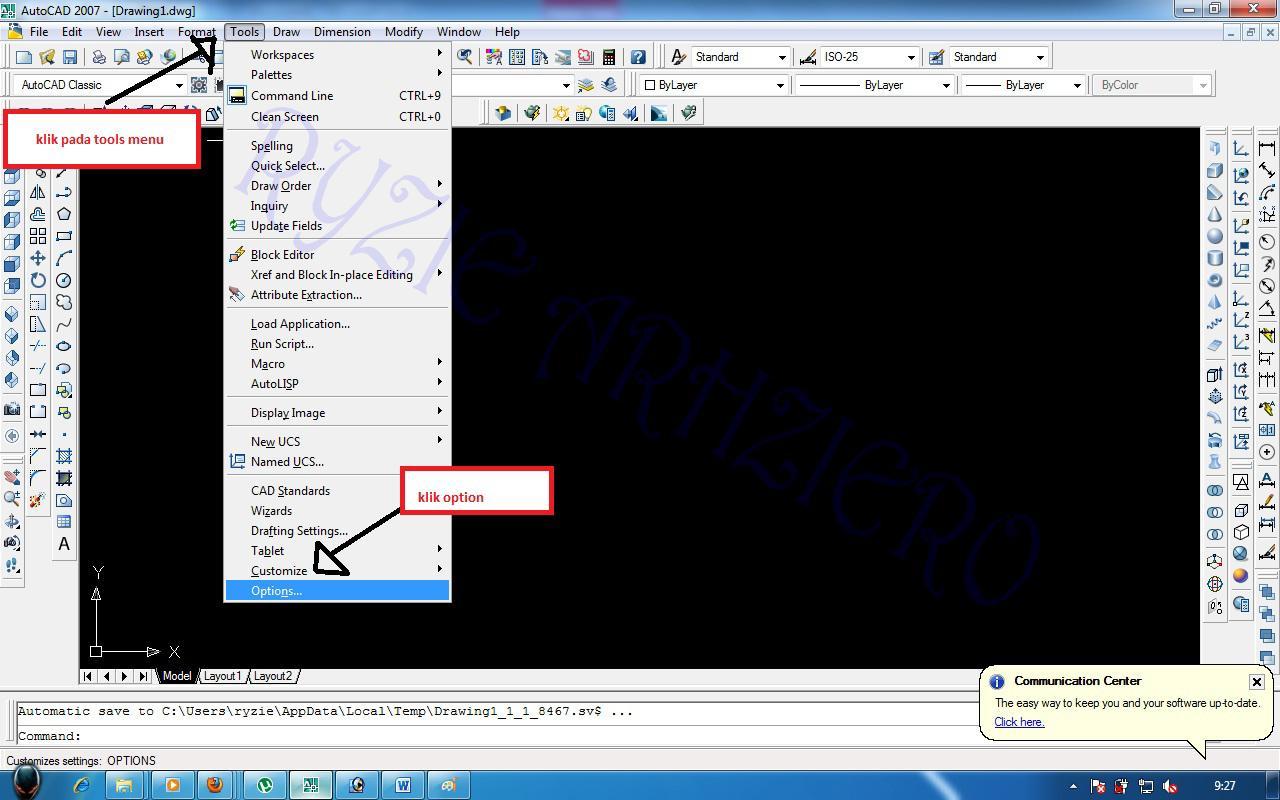This screenshot has width=1280, height=800.
Task: Open the Draw menu
Action: tap(286, 32)
